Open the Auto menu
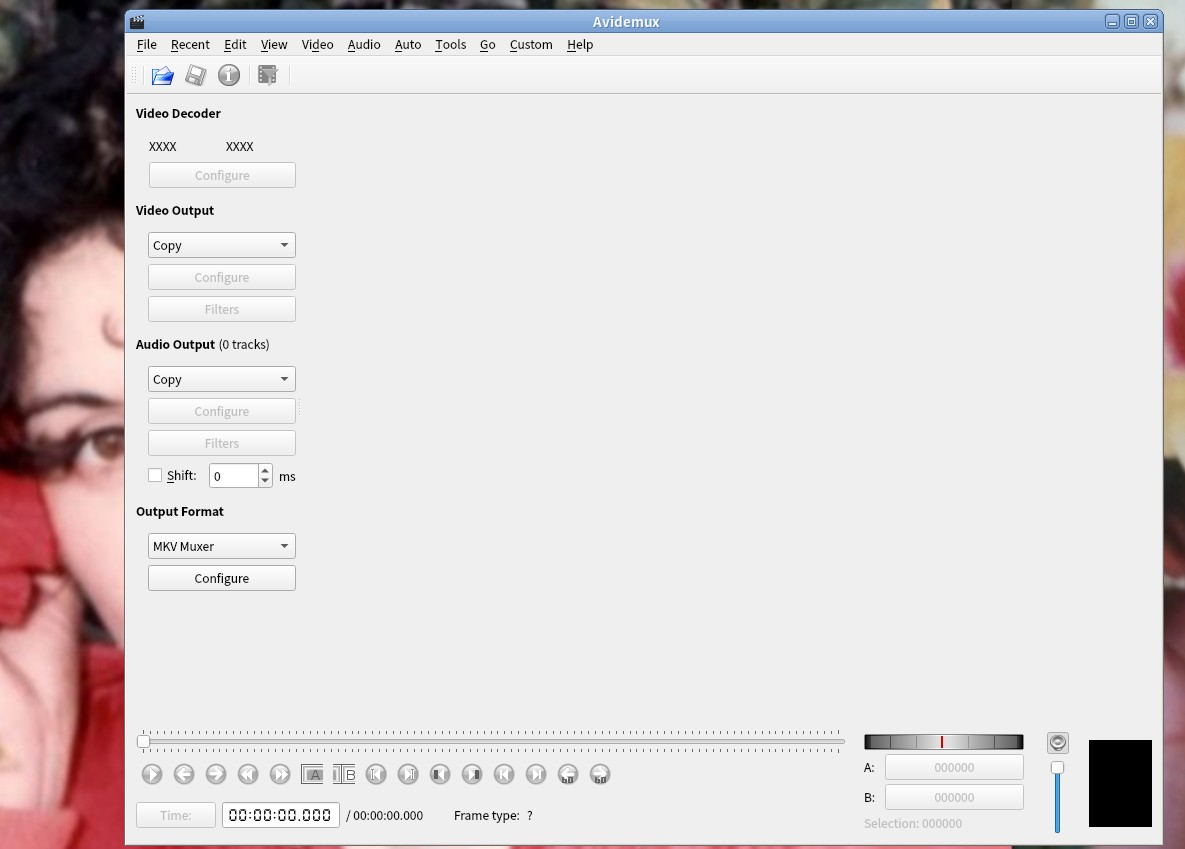Screen dimensions: 1185x849 pos(407,44)
